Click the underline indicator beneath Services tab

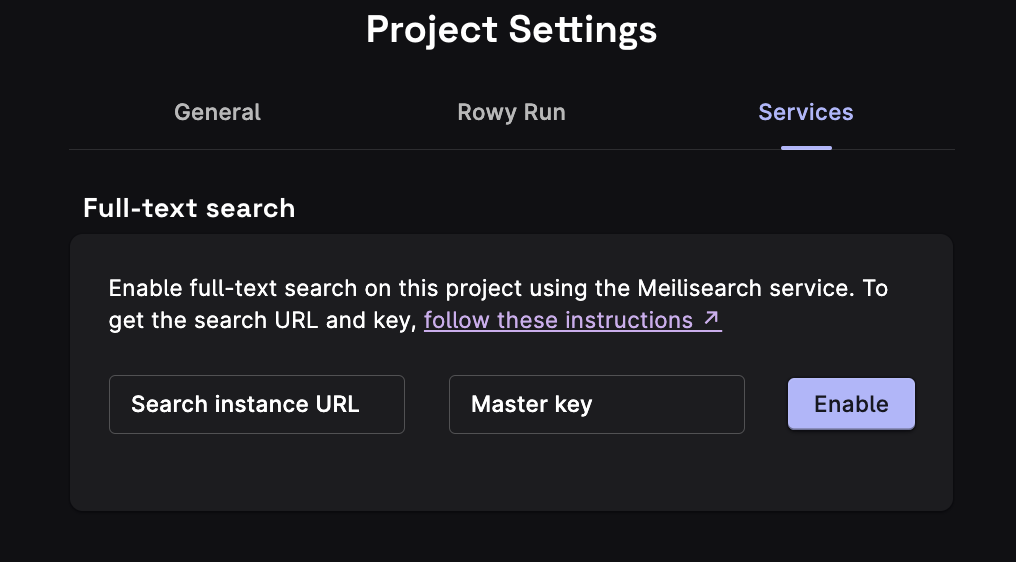click(806, 147)
